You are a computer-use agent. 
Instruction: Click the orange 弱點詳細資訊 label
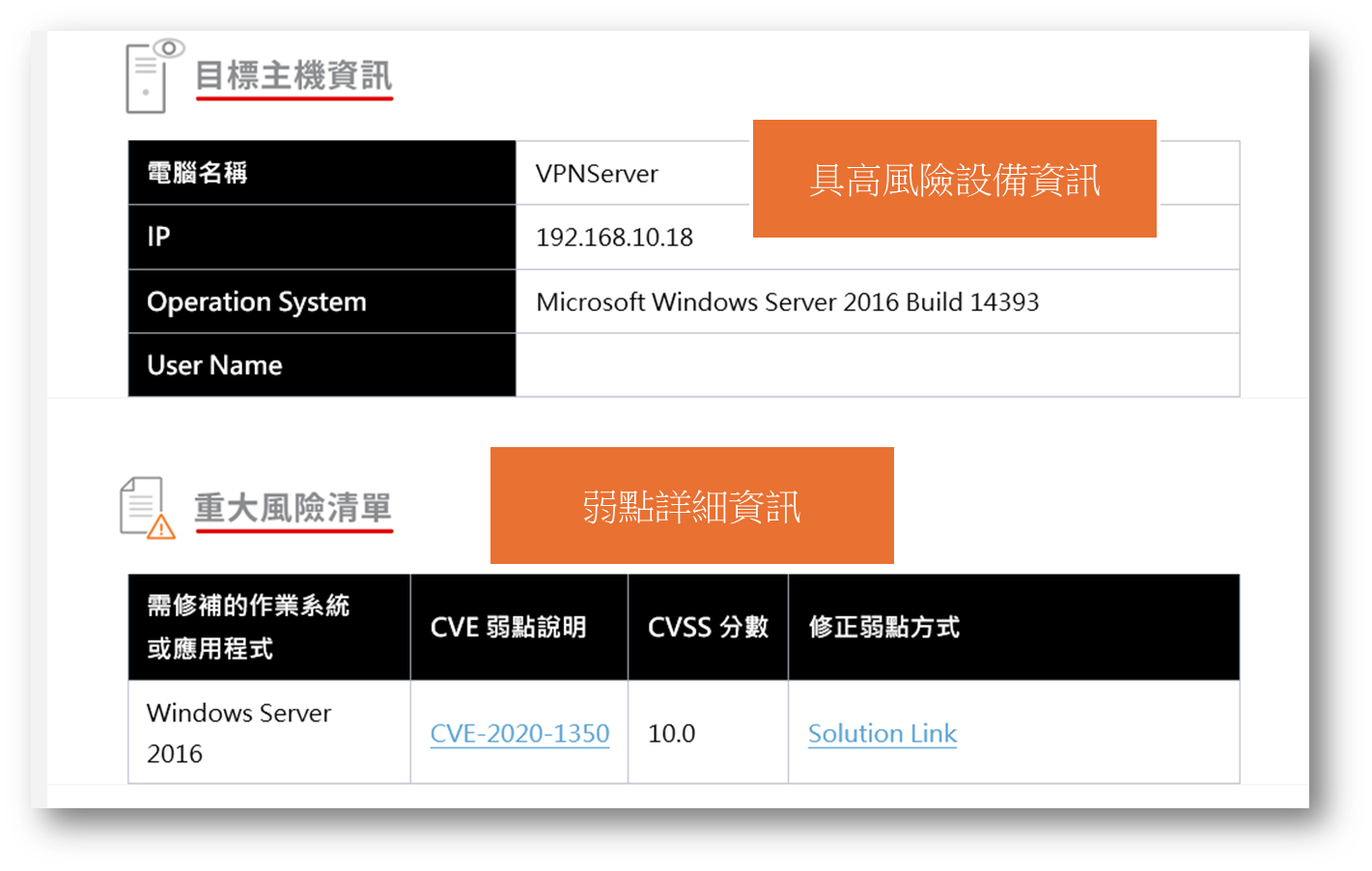(x=691, y=506)
